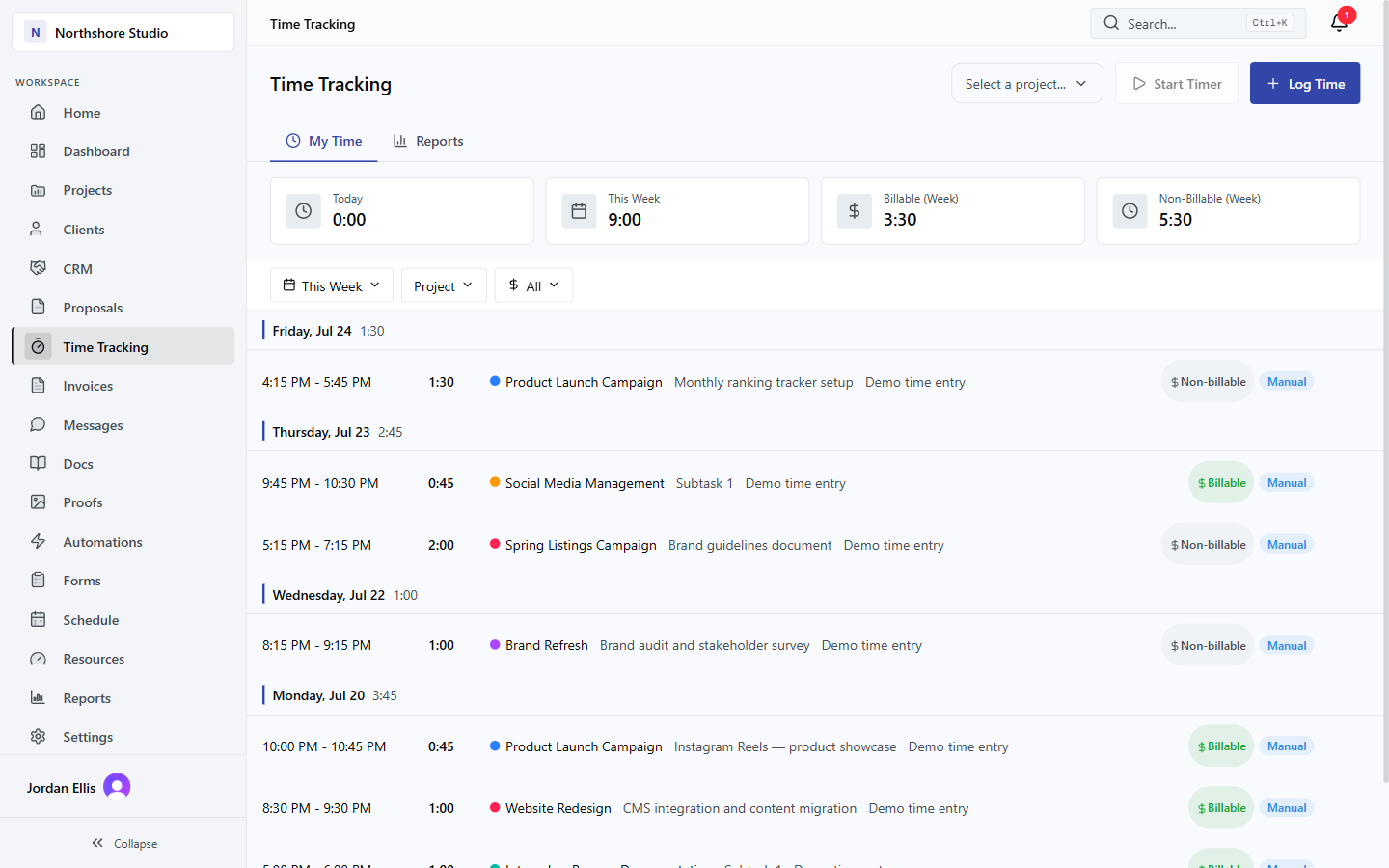The width and height of the screenshot is (1389, 868).
Task: Click the Home sidebar icon
Action: coord(38,113)
